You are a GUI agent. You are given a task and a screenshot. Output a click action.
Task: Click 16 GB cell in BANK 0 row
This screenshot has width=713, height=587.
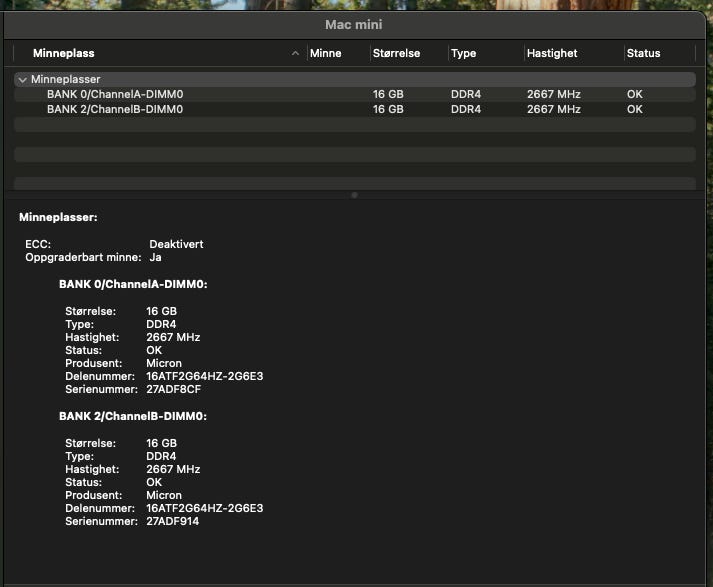point(388,94)
